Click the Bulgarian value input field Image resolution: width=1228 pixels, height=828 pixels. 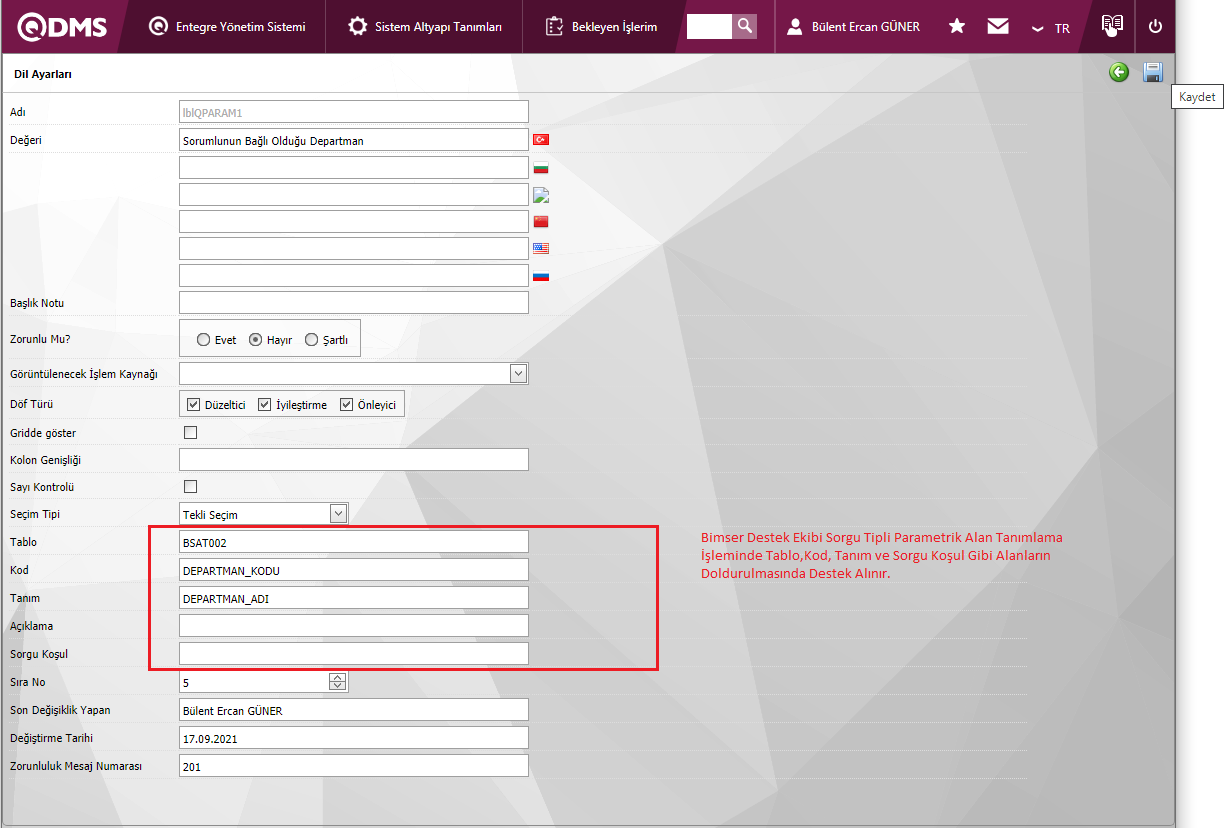[354, 167]
